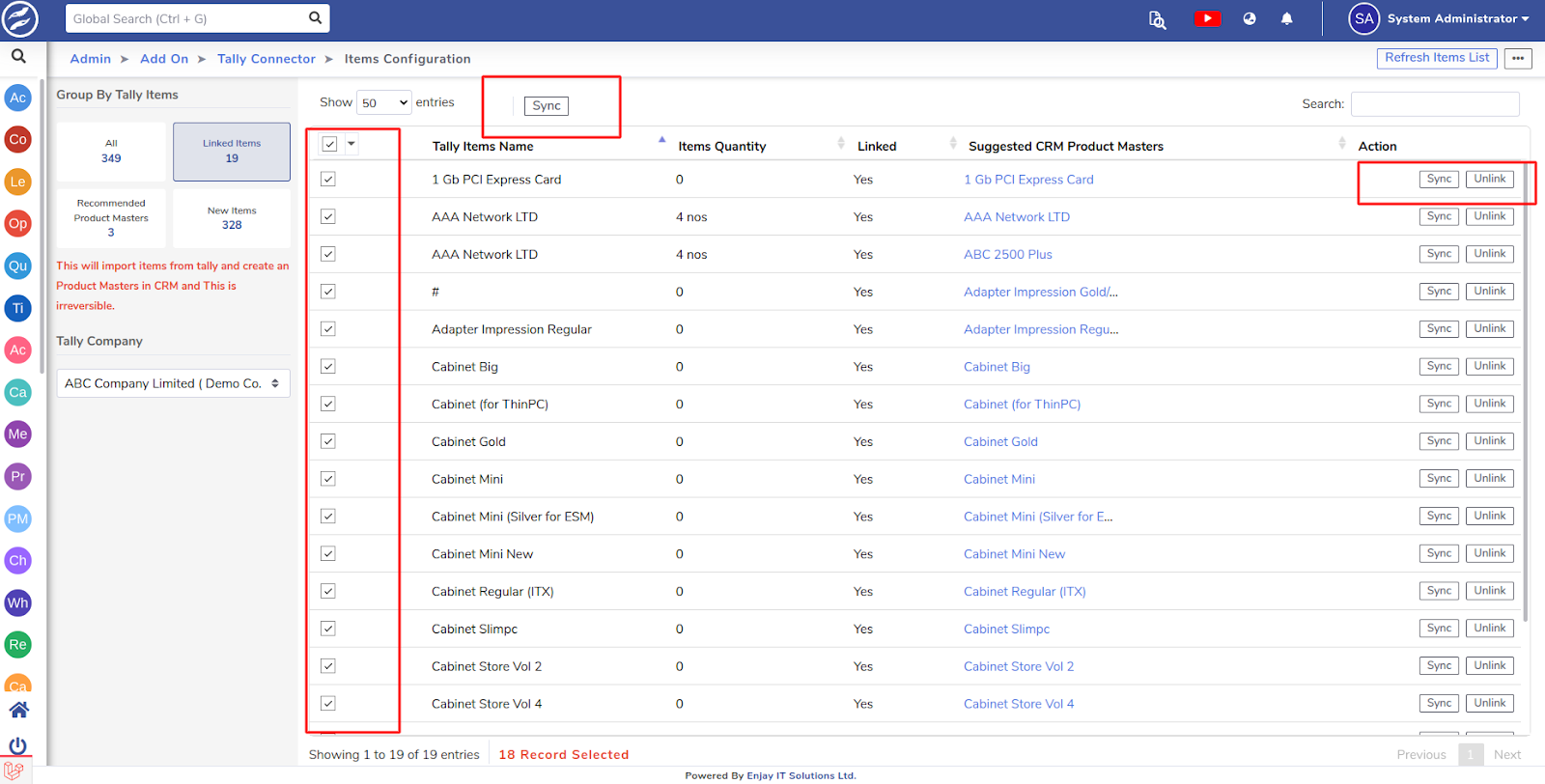Screen dimensions: 1545x784
Task: Uncheck the Cabinet Mini New checkbox
Action: (x=328, y=554)
